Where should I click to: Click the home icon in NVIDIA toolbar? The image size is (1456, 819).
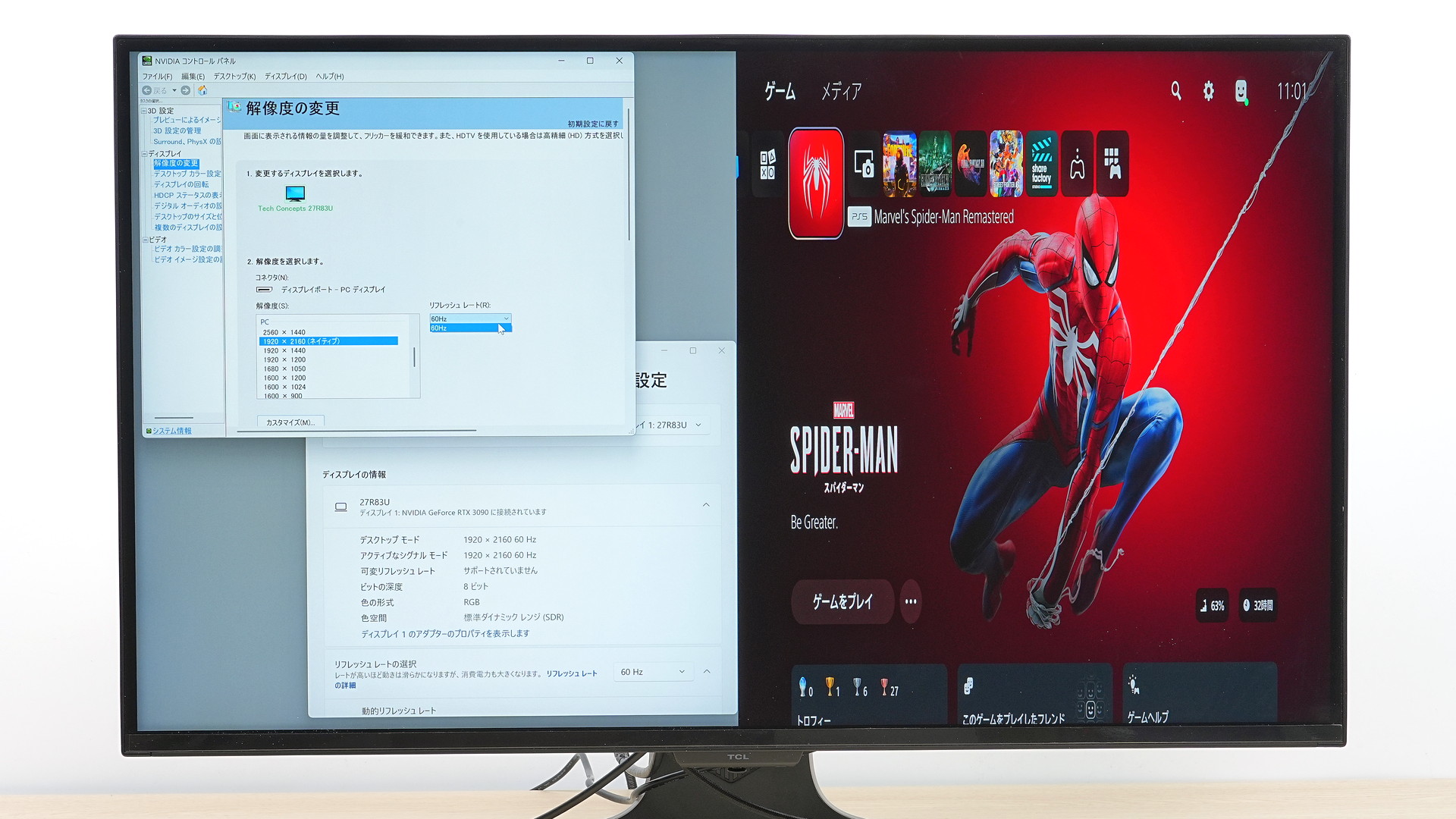click(x=202, y=90)
